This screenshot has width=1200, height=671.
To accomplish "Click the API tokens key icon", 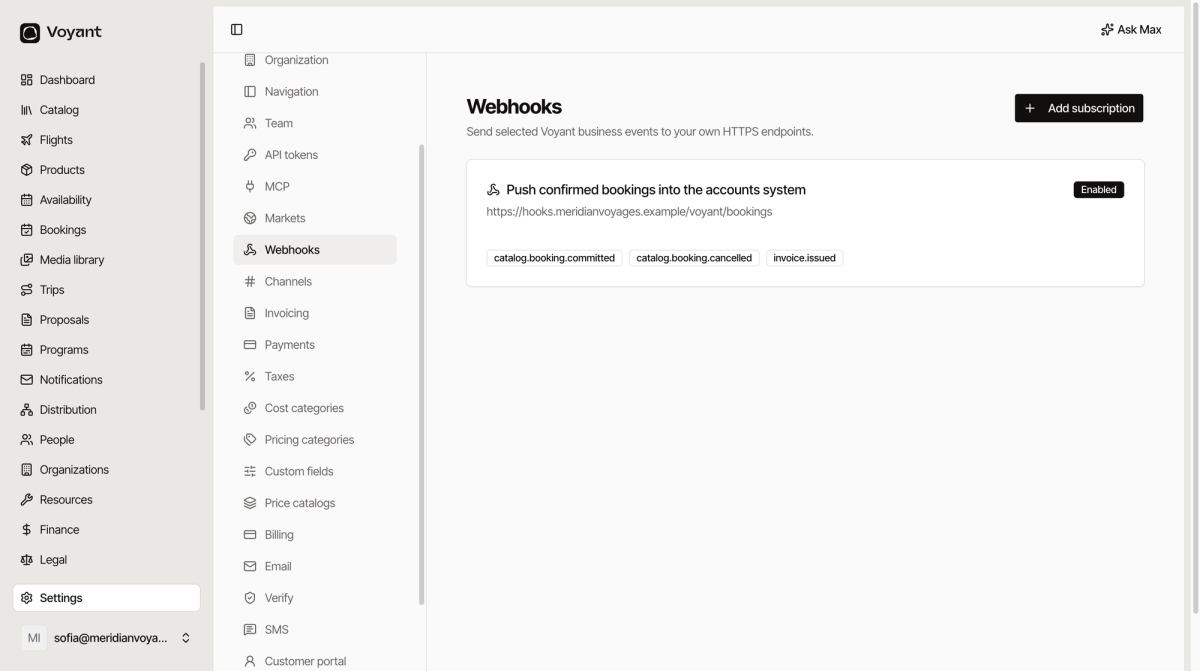I will (250, 155).
